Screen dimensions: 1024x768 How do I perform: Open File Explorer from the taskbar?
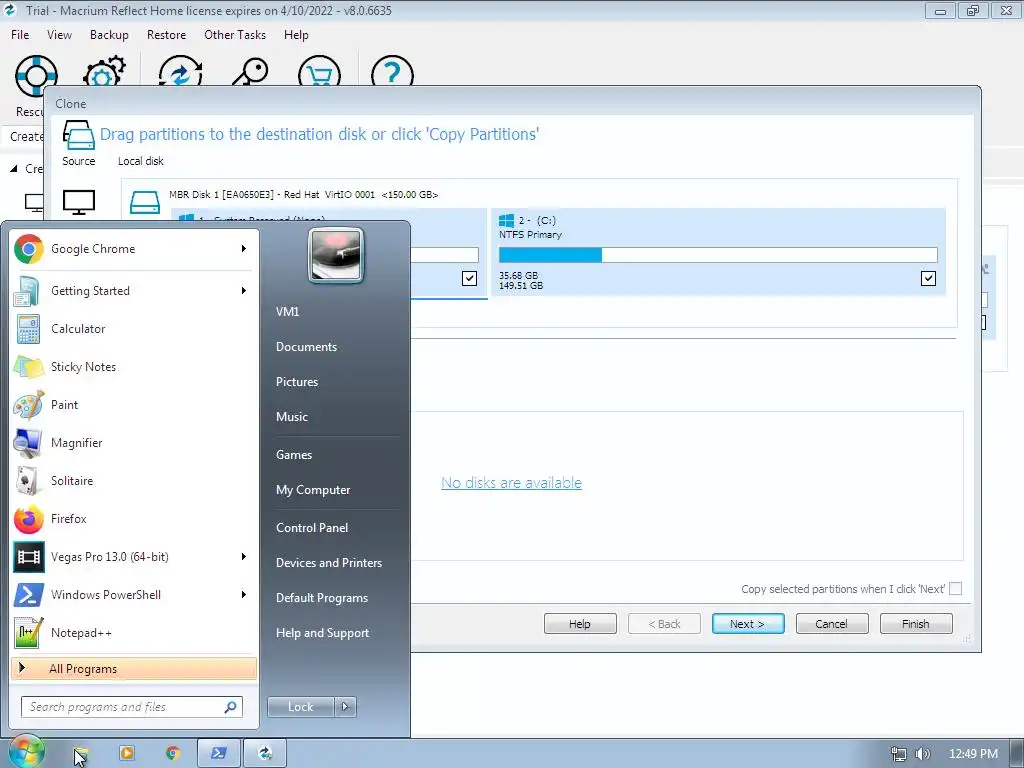[80, 753]
